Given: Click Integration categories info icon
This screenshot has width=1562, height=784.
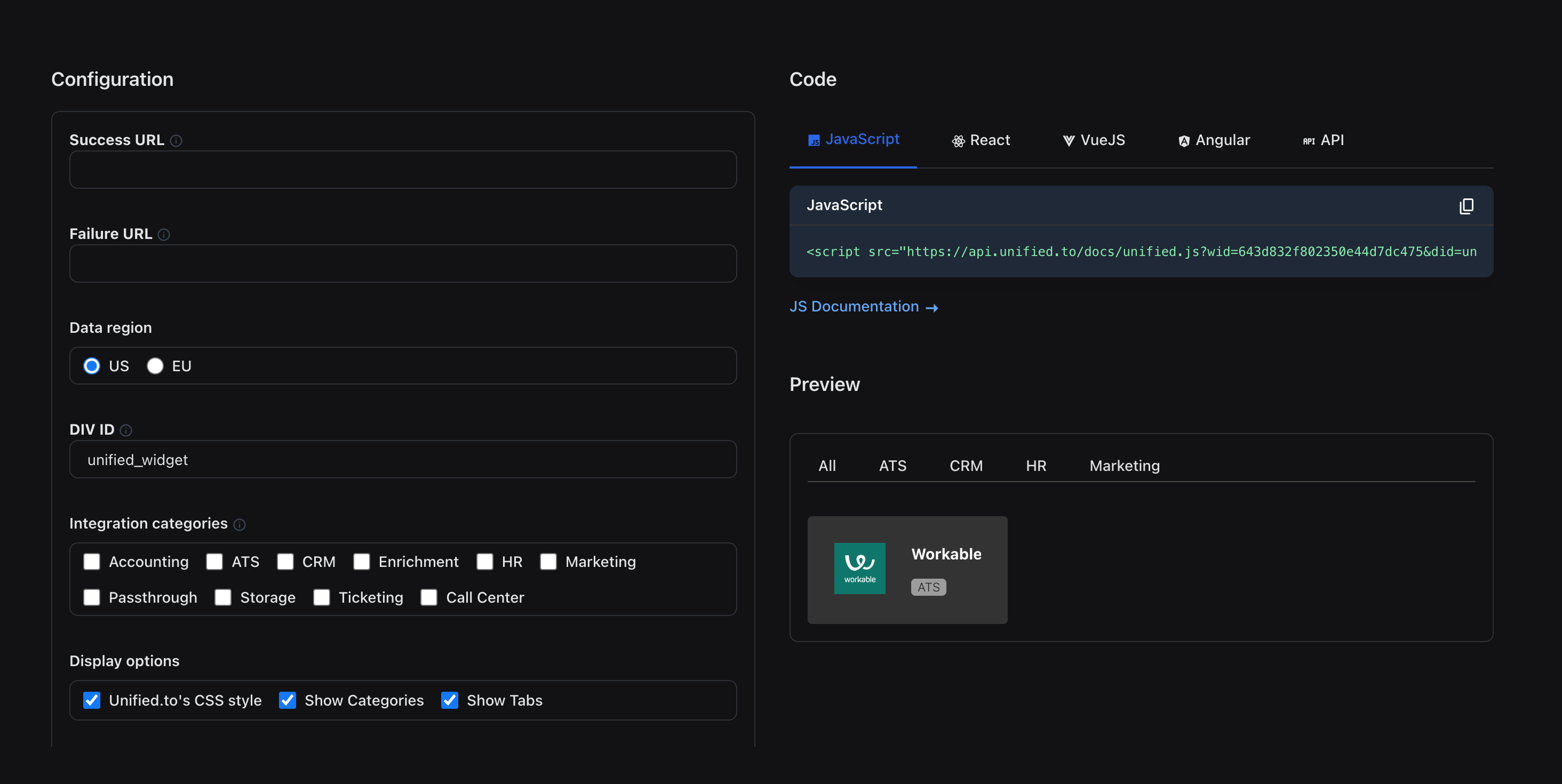Looking at the screenshot, I should click(x=240, y=524).
